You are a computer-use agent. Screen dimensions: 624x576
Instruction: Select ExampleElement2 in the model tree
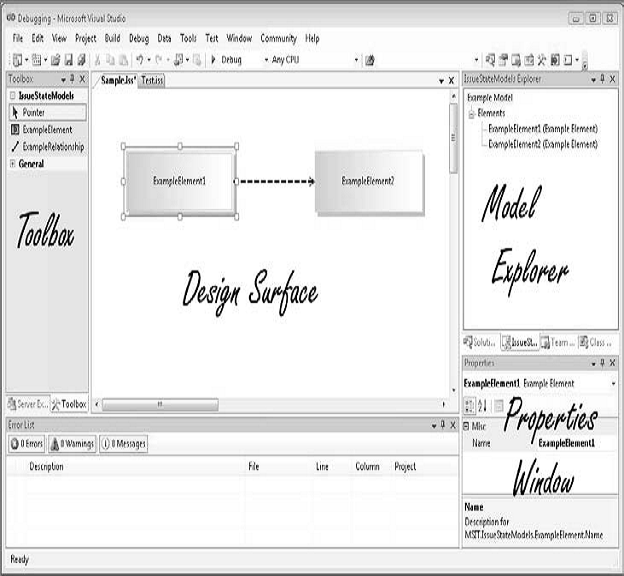(x=542, y=144)
